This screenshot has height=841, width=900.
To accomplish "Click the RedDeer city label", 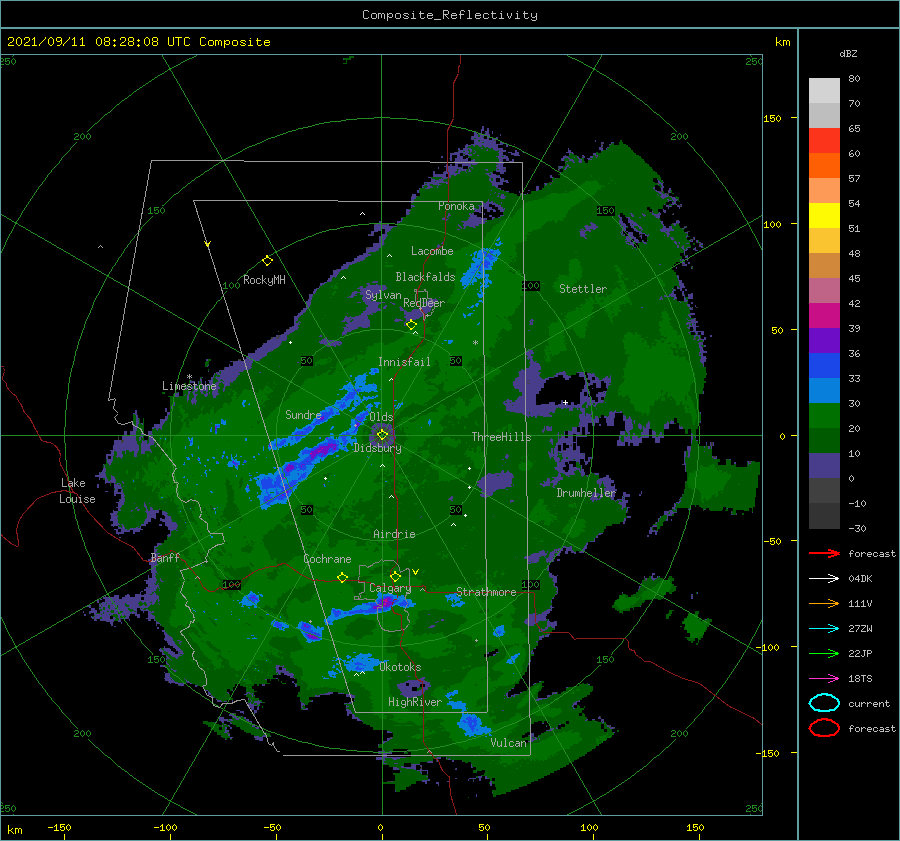I will [x=424, y=303].
